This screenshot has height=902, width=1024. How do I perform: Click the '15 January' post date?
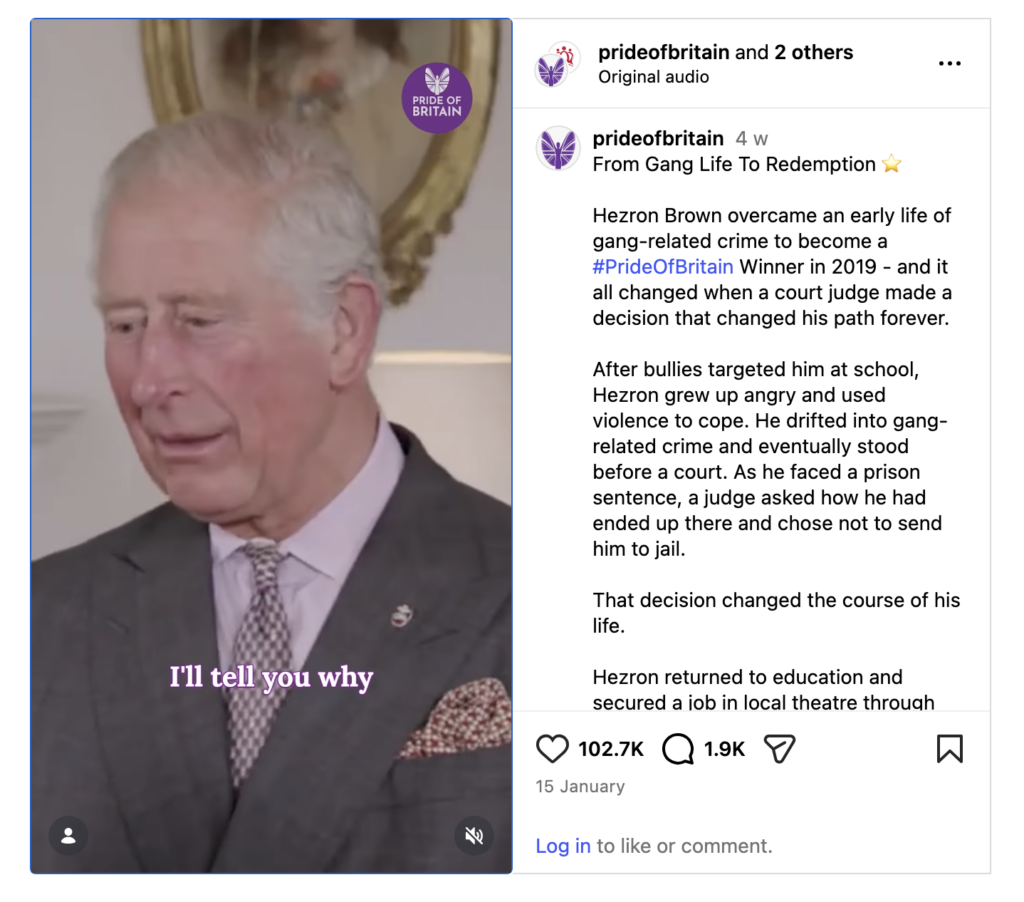pos(580,786)
